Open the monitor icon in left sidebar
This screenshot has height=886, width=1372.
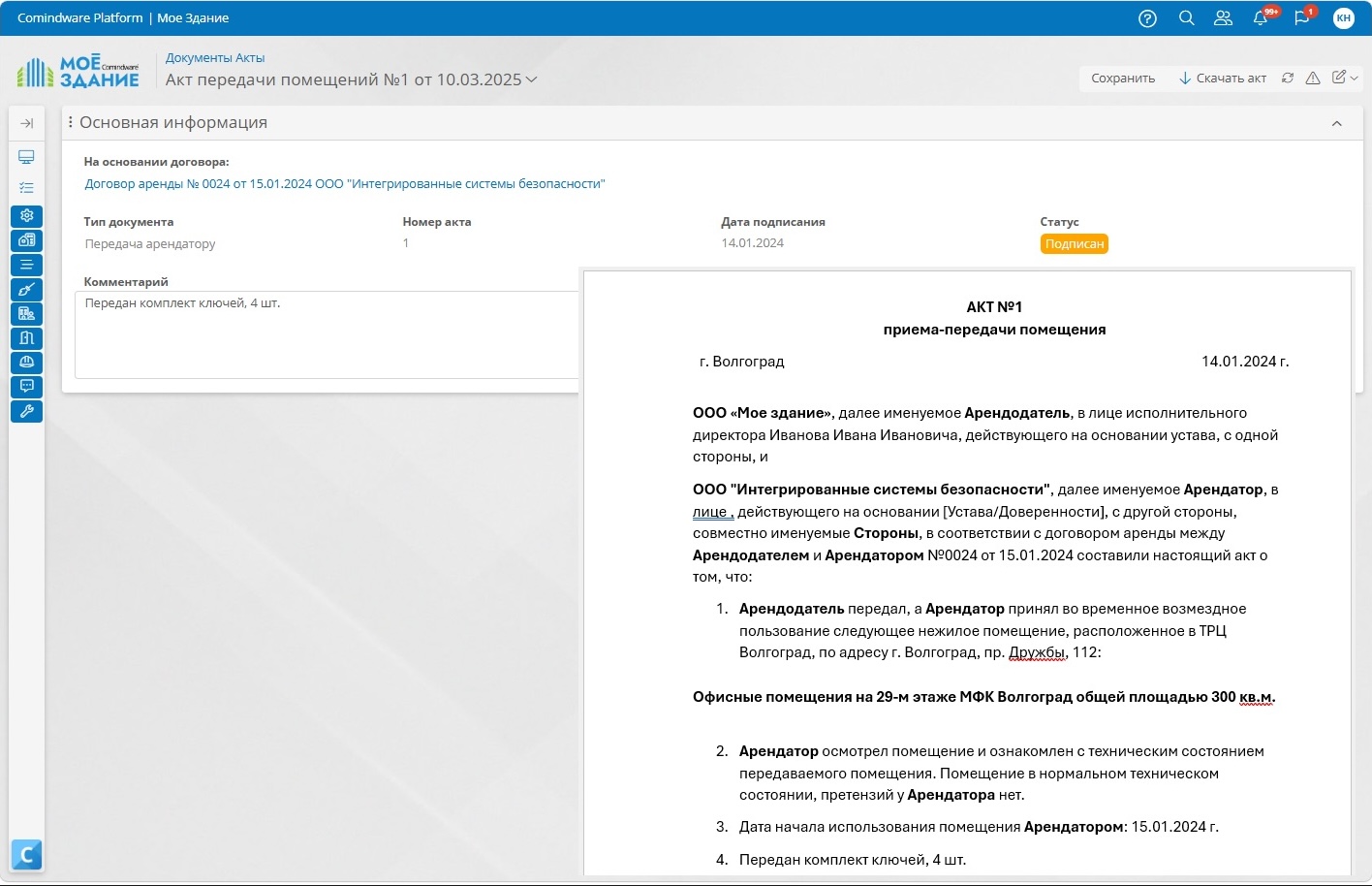point(27,157)
